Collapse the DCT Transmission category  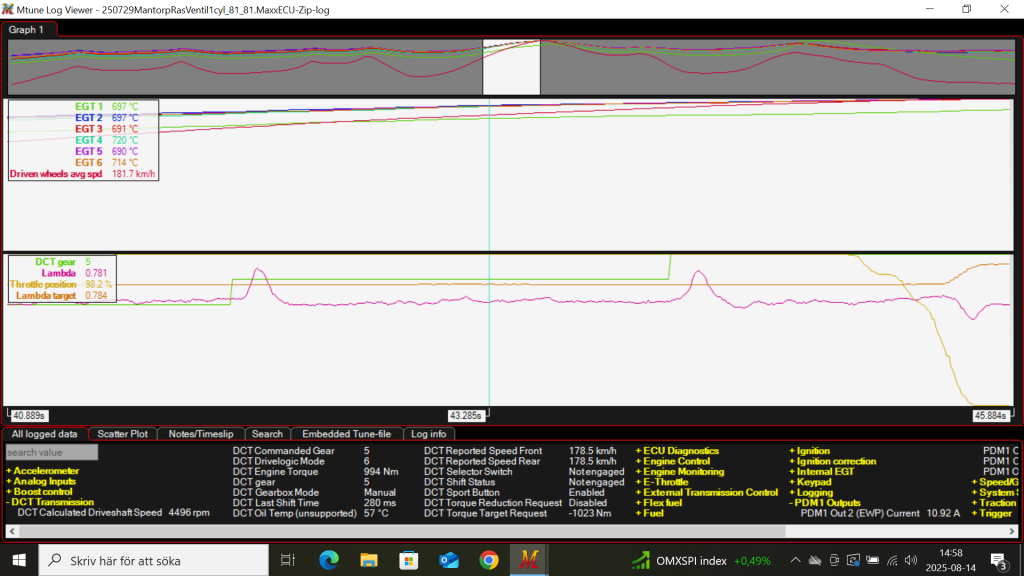pos(50,502)
